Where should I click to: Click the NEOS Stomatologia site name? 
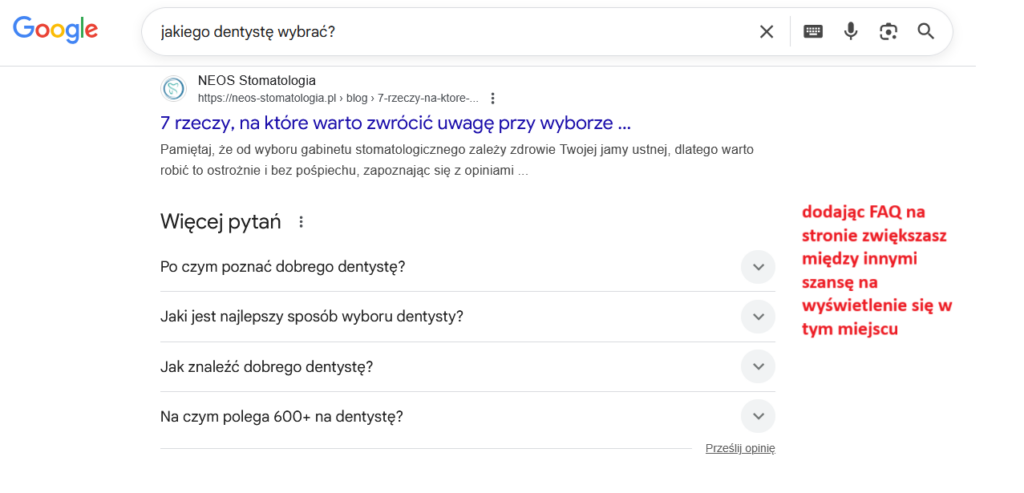(256, 80)
